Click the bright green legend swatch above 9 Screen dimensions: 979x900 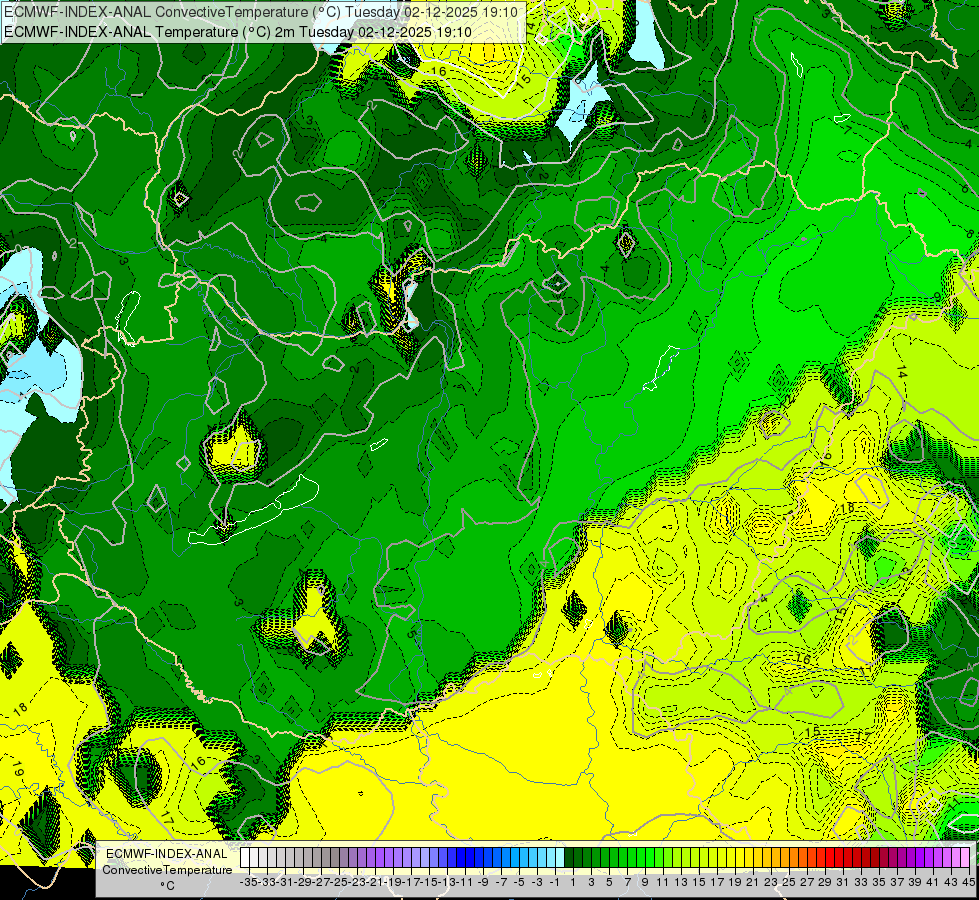[641, 857]
